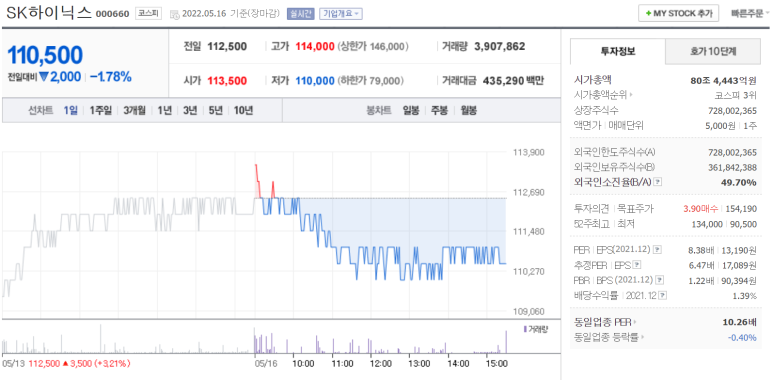773x380 pixels.
Task: Click the 코스피 3위 ranking value
Action: 735,95
